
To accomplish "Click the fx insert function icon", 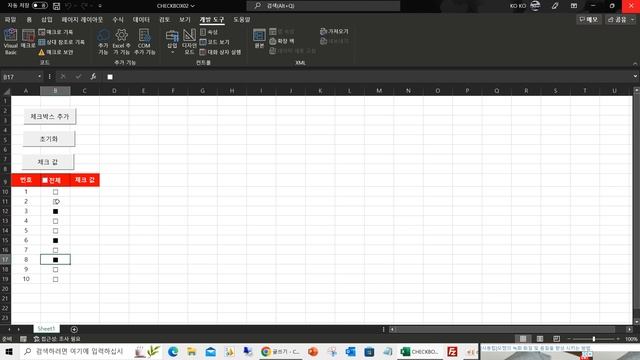I will pyautogui.click(x=93, y=77).
